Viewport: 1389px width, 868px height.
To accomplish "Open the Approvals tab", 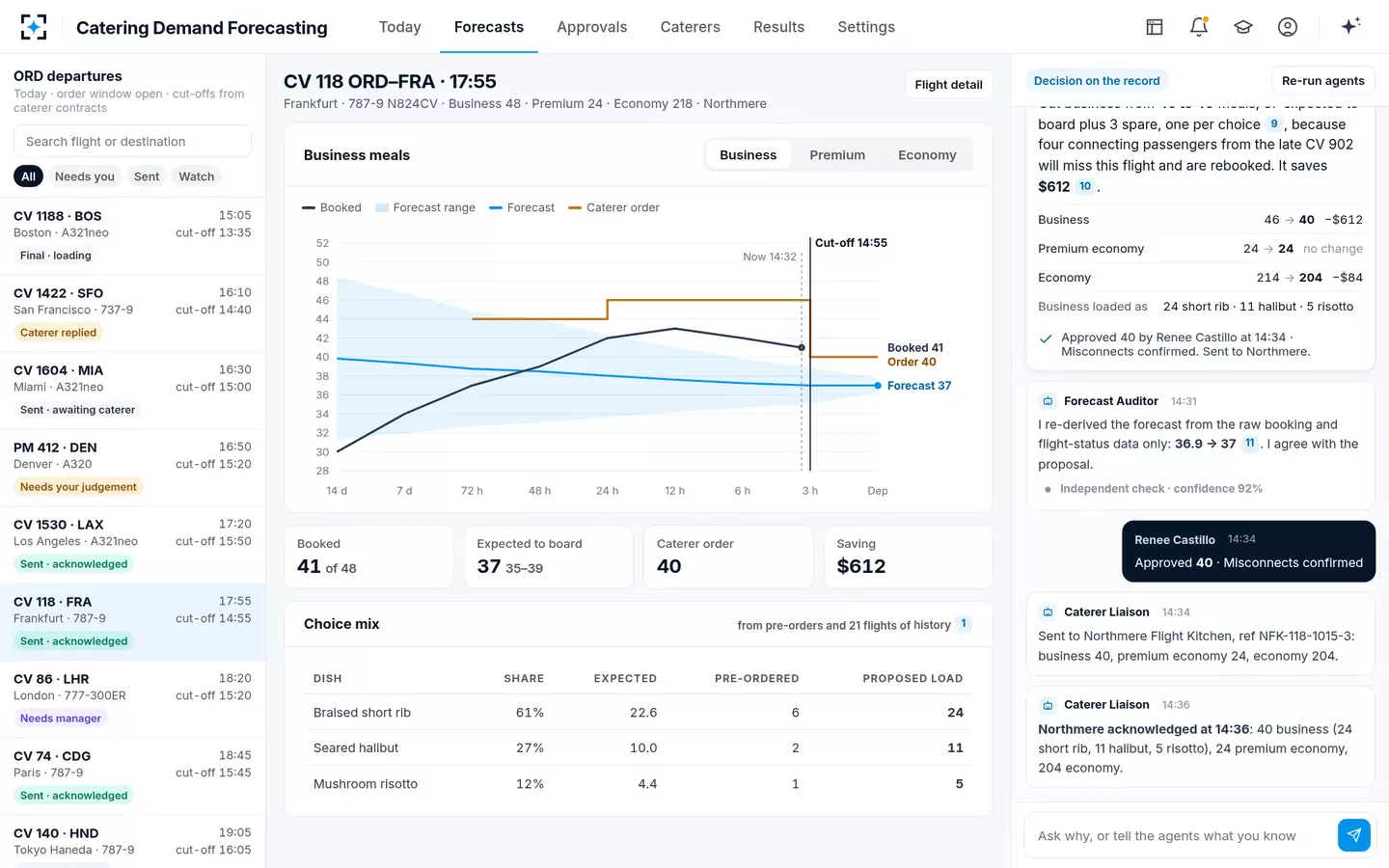I will tap(592, 27).
